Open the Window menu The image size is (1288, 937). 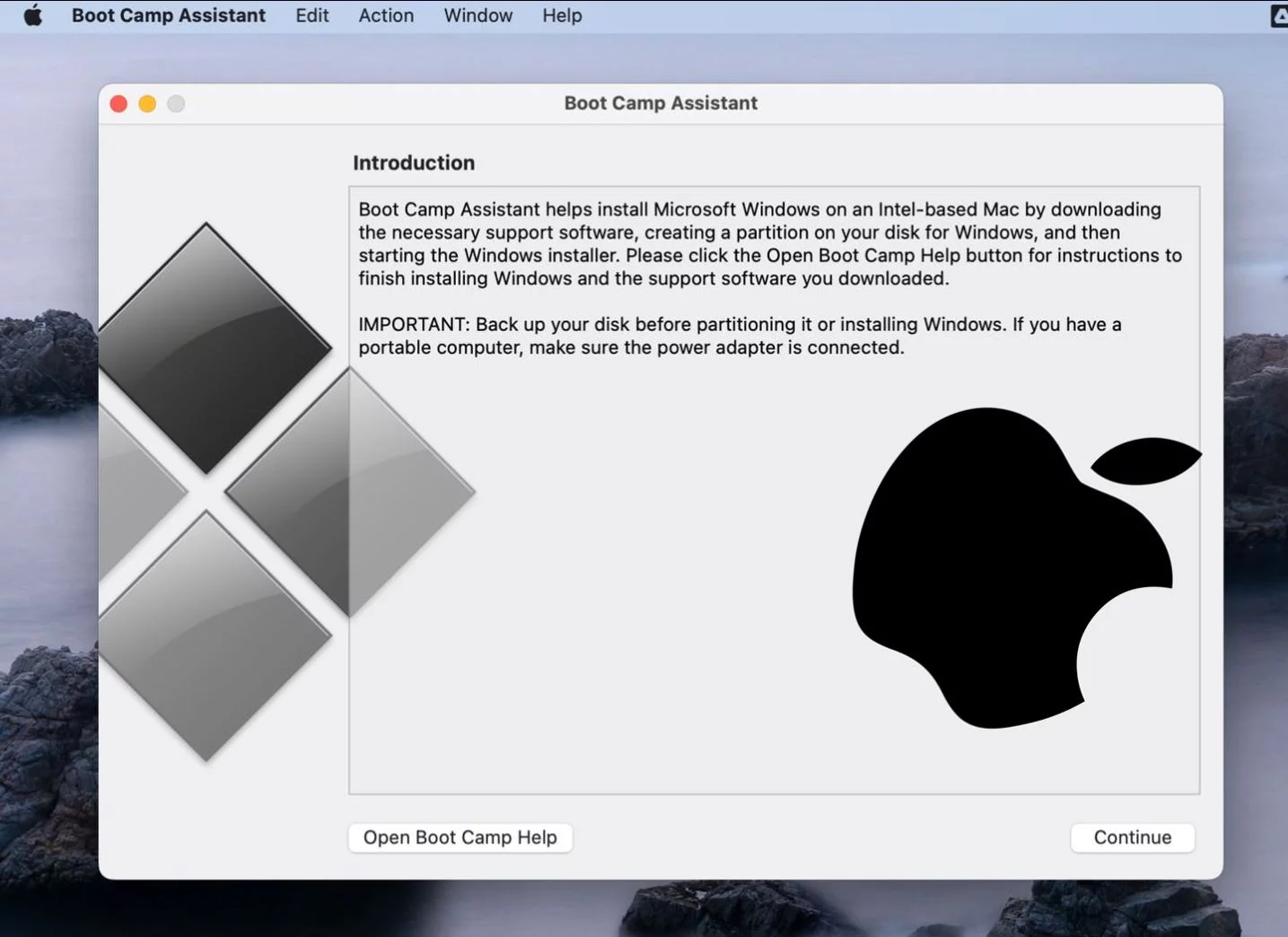coord(478,15)
